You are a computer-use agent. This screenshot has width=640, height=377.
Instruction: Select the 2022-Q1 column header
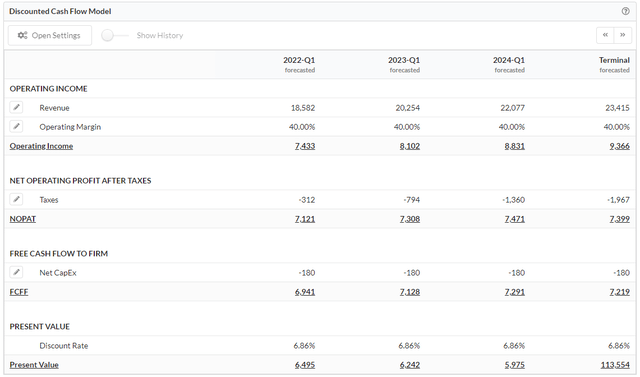[299, 64]
